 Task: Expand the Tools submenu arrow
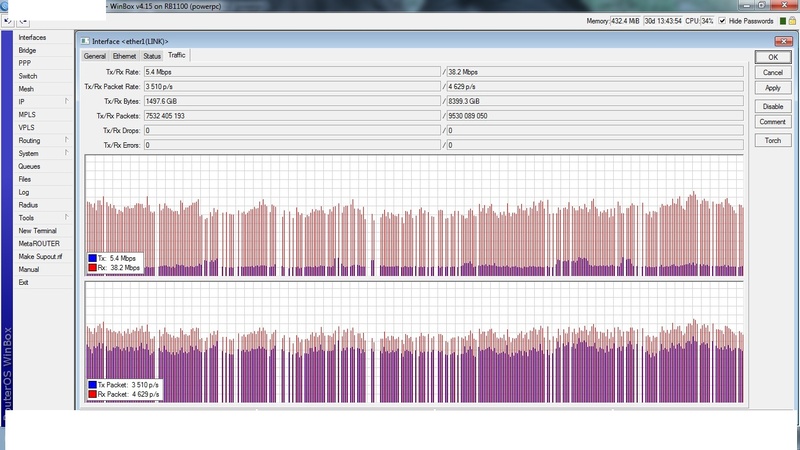pyautogui.click(x=66, y=217)
